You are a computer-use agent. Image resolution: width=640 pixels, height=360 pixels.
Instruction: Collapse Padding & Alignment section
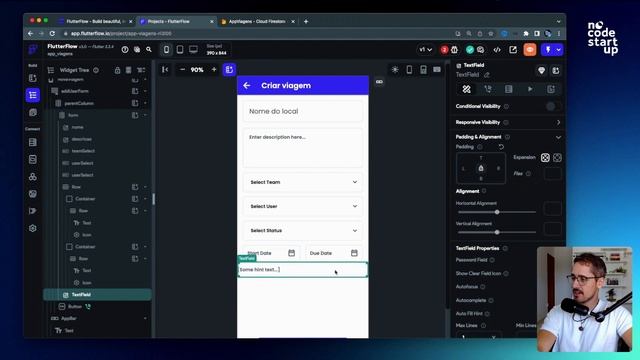coord(558,137)
